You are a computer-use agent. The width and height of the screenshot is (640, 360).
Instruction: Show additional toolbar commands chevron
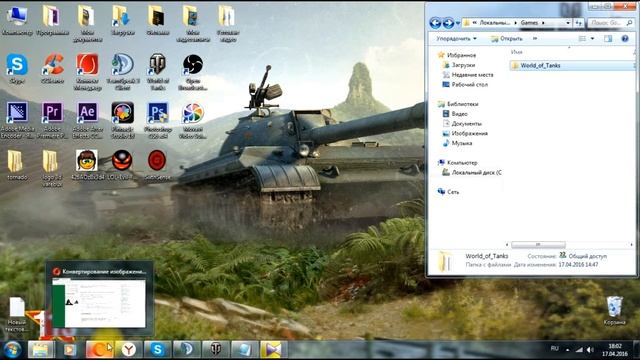535,38
